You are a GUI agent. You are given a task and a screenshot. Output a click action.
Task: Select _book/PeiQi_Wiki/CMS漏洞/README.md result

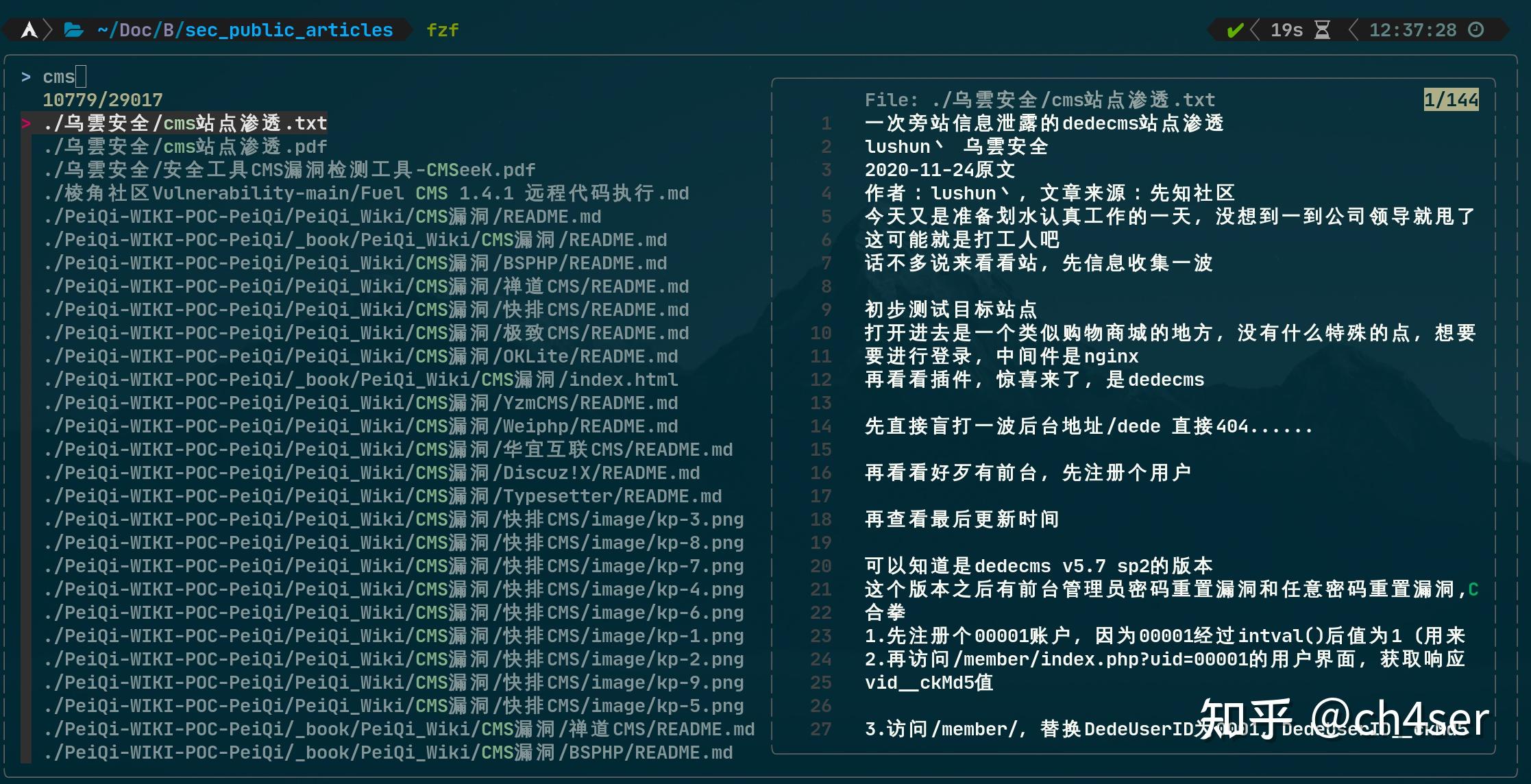tap(355, 240)
